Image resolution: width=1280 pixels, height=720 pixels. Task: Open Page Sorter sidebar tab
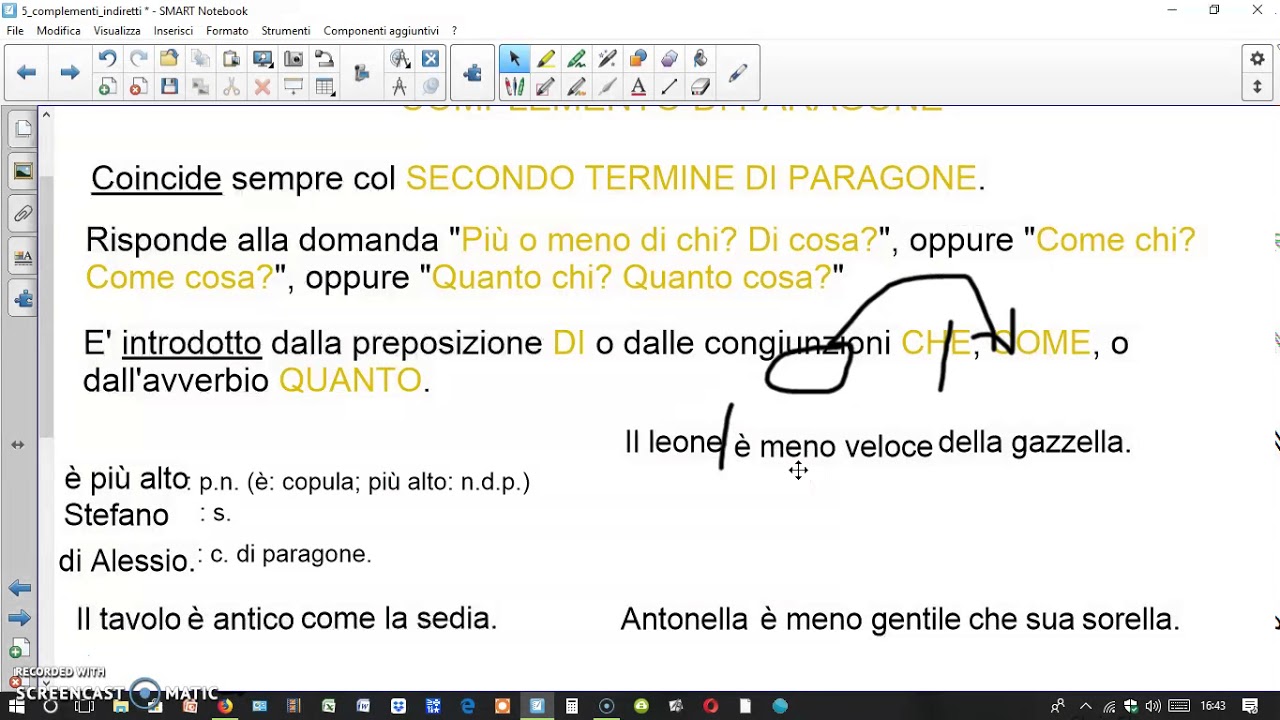(x=23, y=129)
